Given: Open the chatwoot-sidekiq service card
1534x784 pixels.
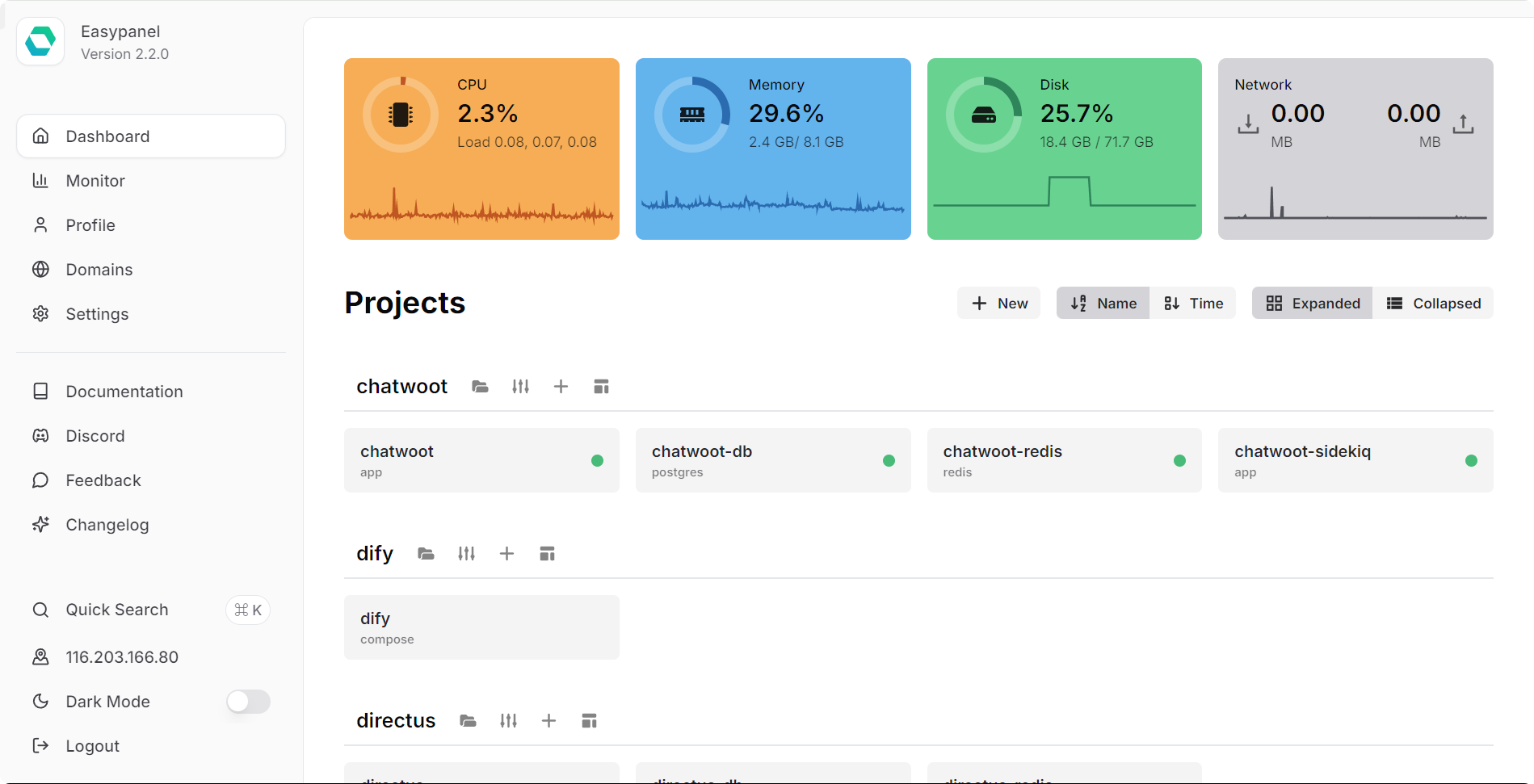Looking at the screenshot, I should click(1355, 460).
